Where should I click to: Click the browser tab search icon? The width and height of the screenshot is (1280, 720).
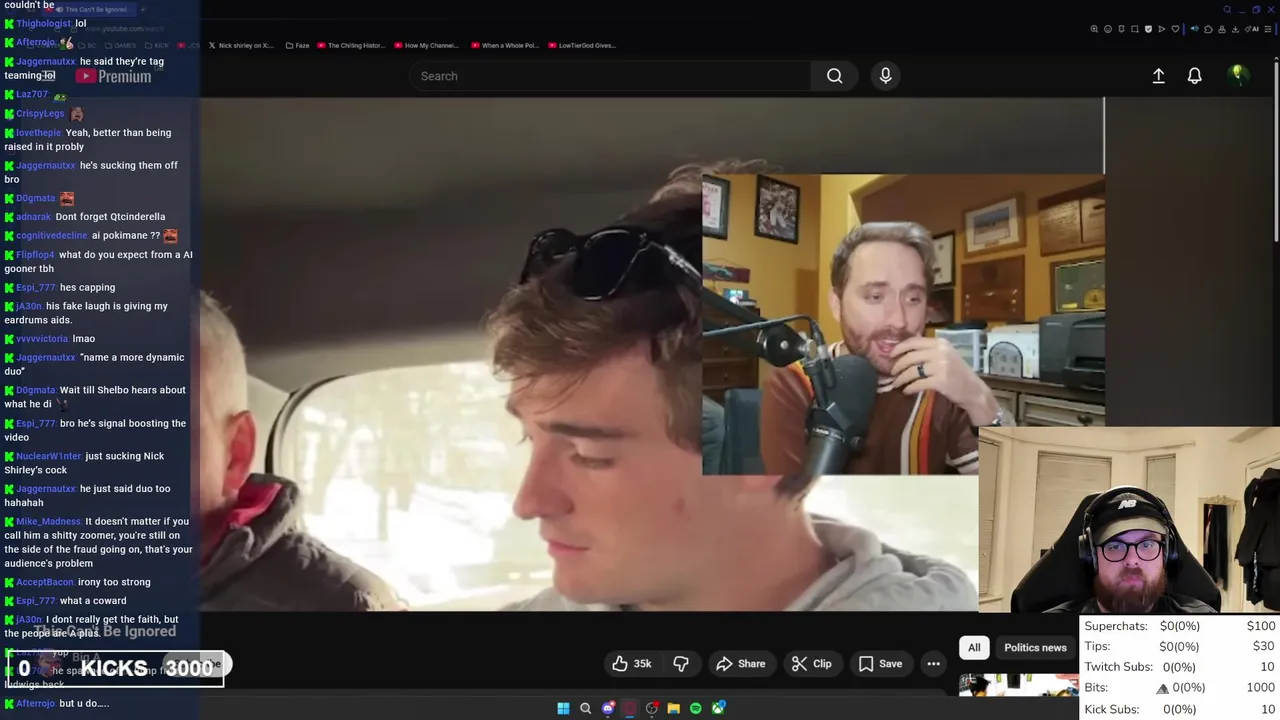pos(1227,9)
